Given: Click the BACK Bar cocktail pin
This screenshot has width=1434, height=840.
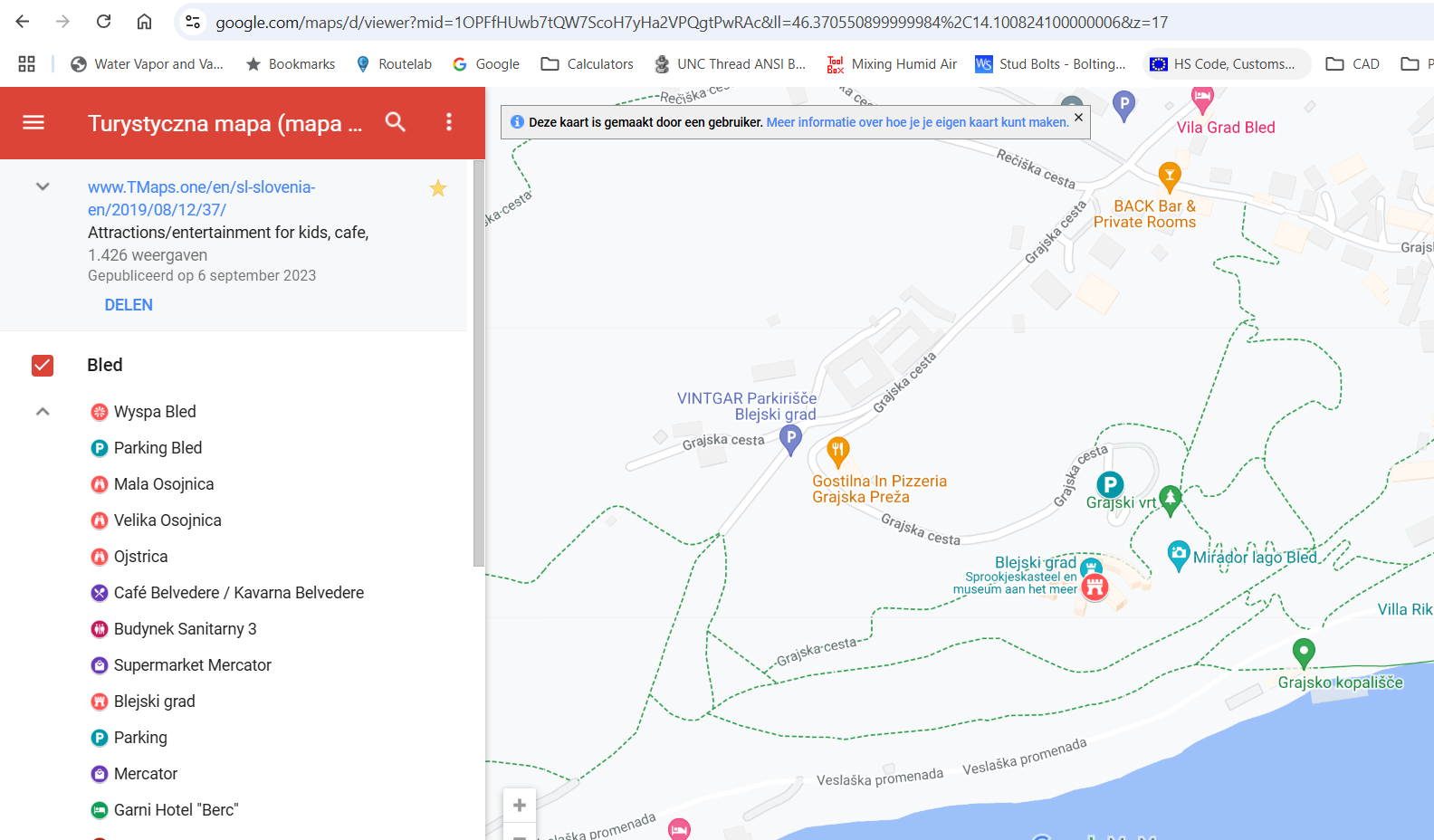Looking at the screenshot, I should click(1170, 177).
